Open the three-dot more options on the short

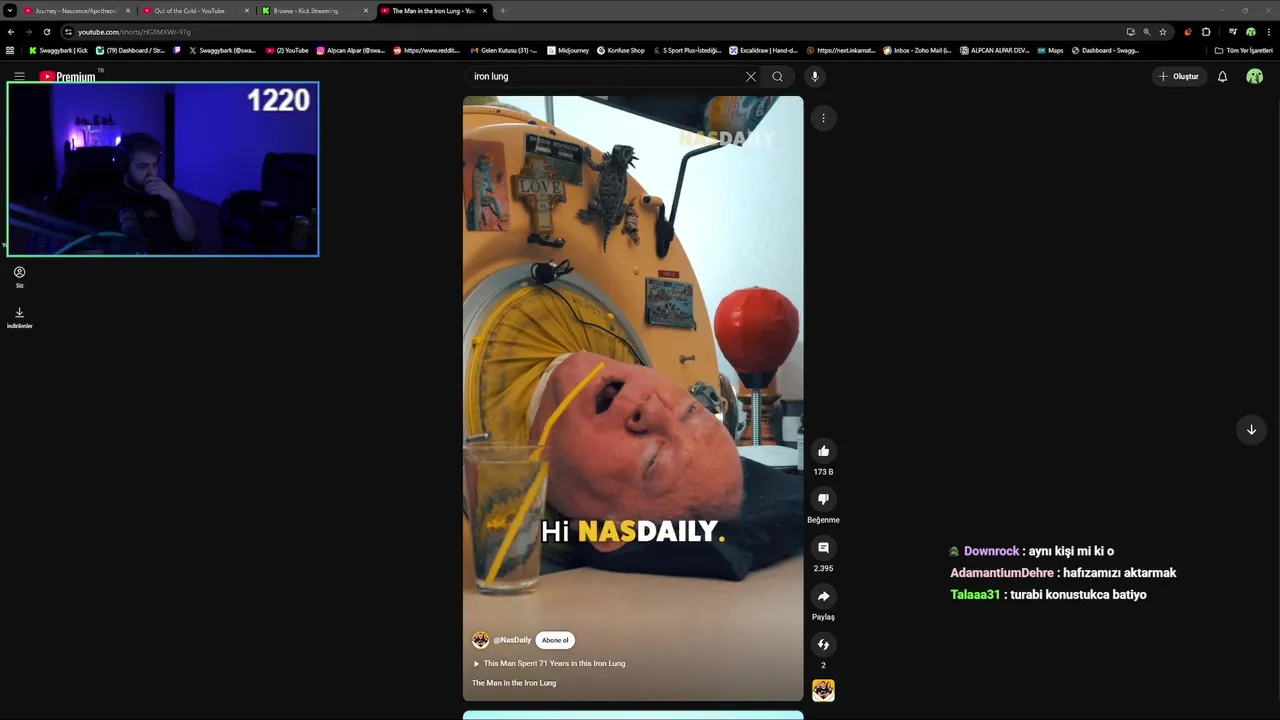tap(823, 118)
